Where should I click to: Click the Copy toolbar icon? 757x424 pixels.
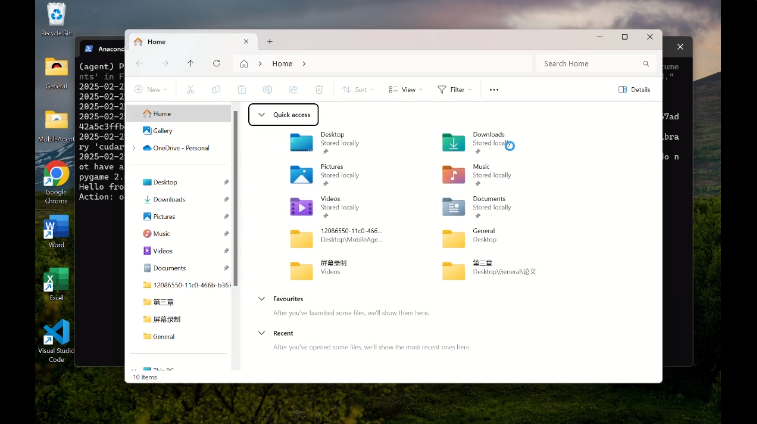(216, 89)
